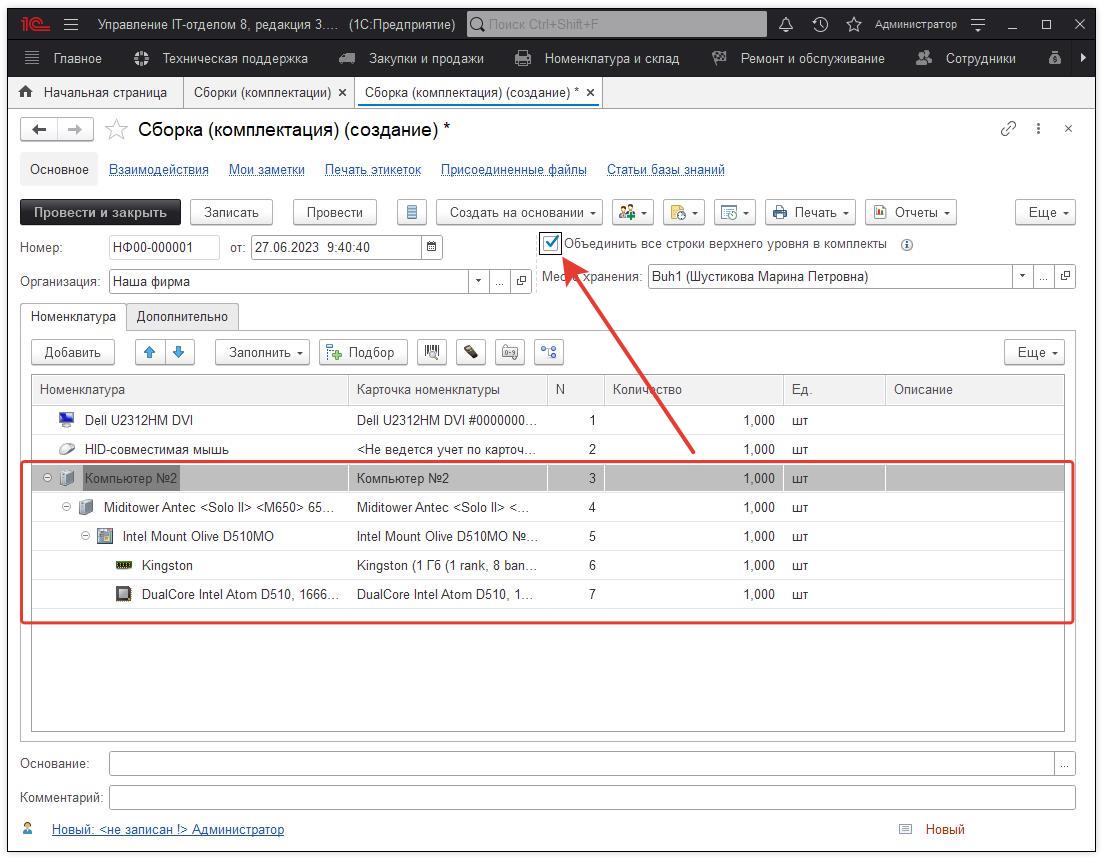The height and width of the screenshot is (859, 1103).
Task: Click the move row up arrow
Action: point(150,352)
